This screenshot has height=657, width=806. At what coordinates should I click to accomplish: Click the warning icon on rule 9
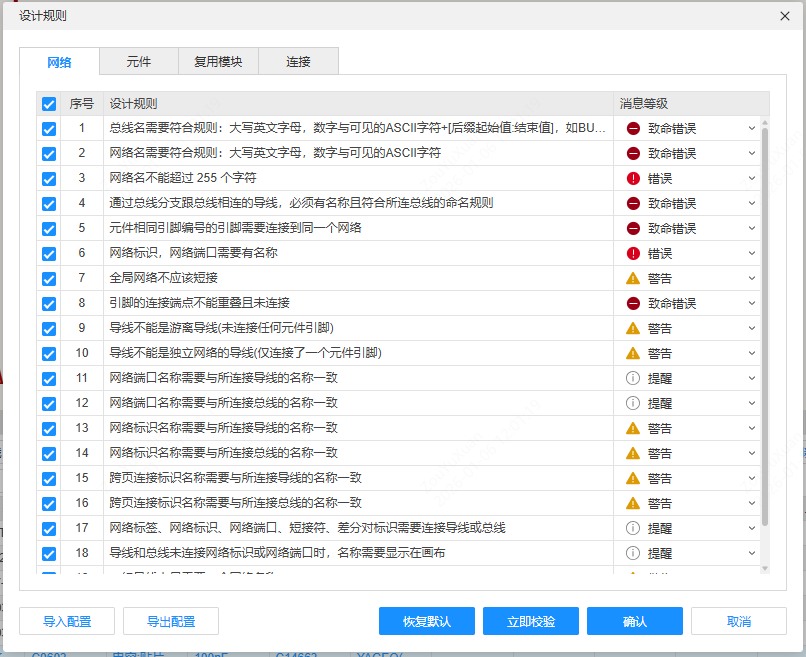(x=632, y=328)
